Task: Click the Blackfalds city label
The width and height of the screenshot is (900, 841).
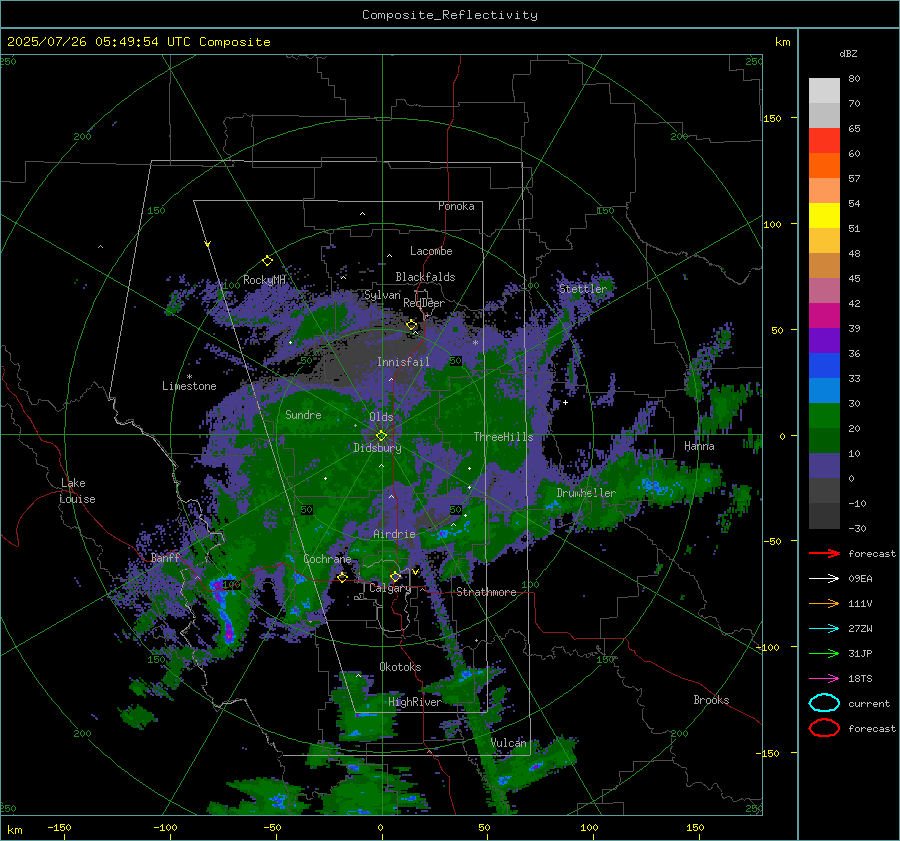Action: (425, 277)
